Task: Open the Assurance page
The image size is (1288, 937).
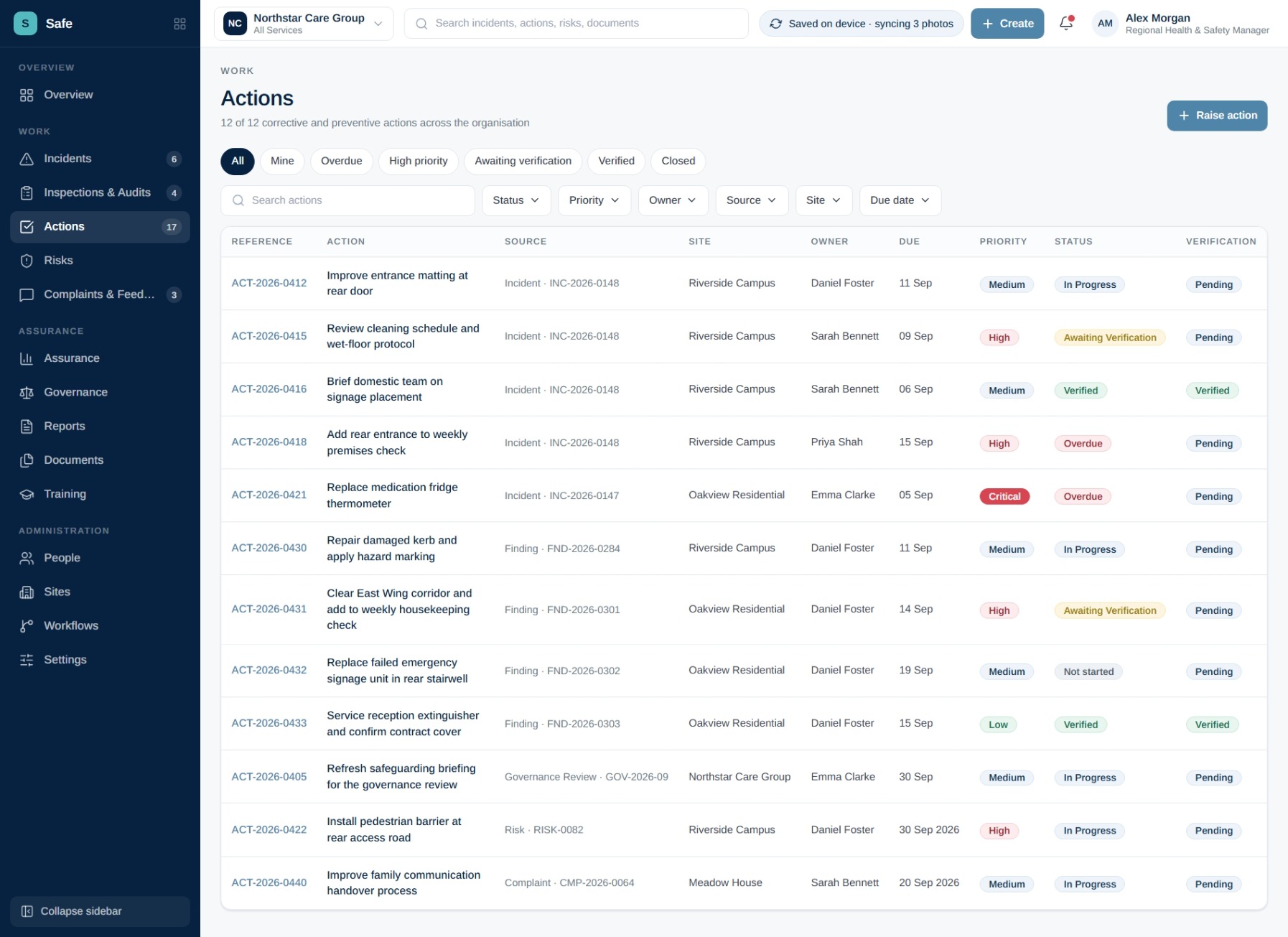Action: coord(100,358)
